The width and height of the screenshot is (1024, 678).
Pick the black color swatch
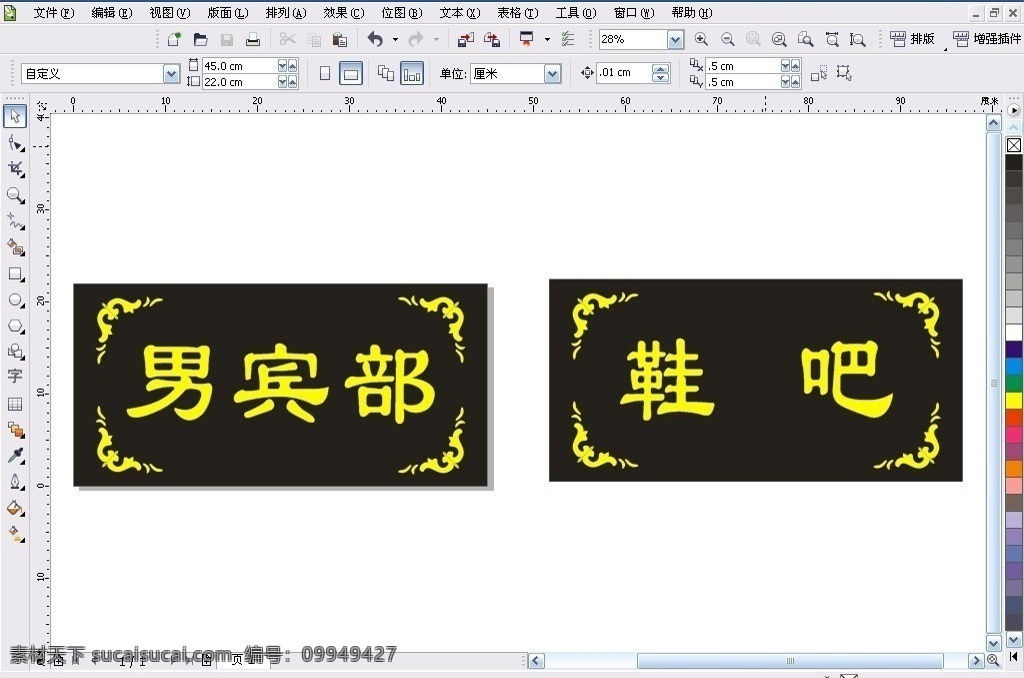[1014, 162]
